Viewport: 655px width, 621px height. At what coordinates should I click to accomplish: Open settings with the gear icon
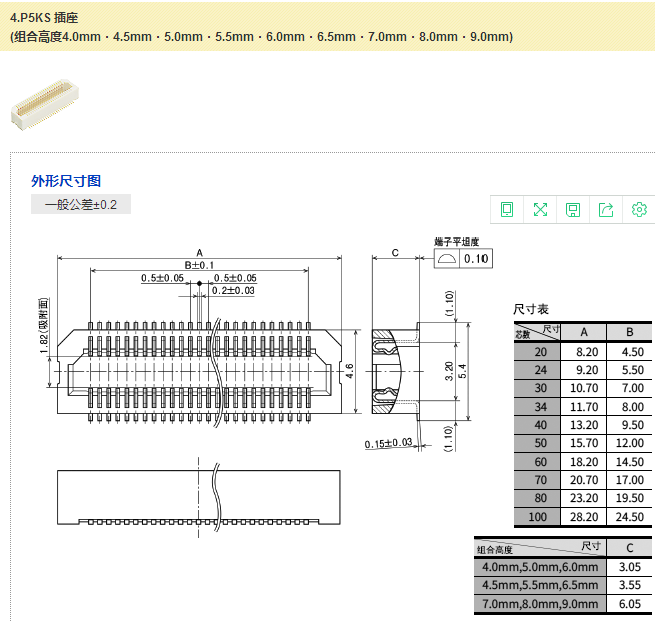coord(639,209)
